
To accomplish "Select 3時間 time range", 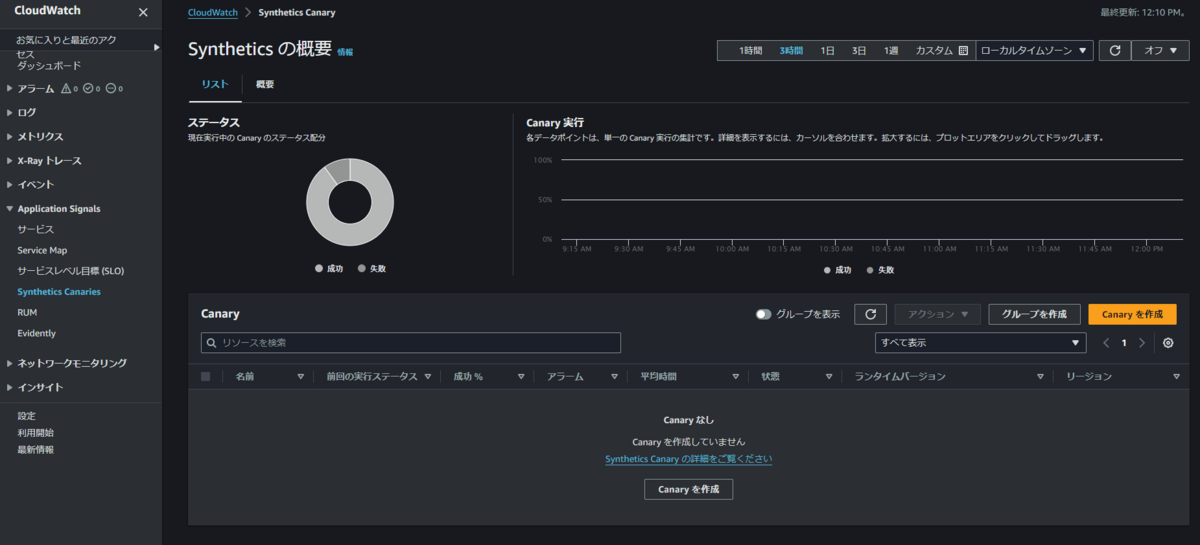I will point(791,50).
